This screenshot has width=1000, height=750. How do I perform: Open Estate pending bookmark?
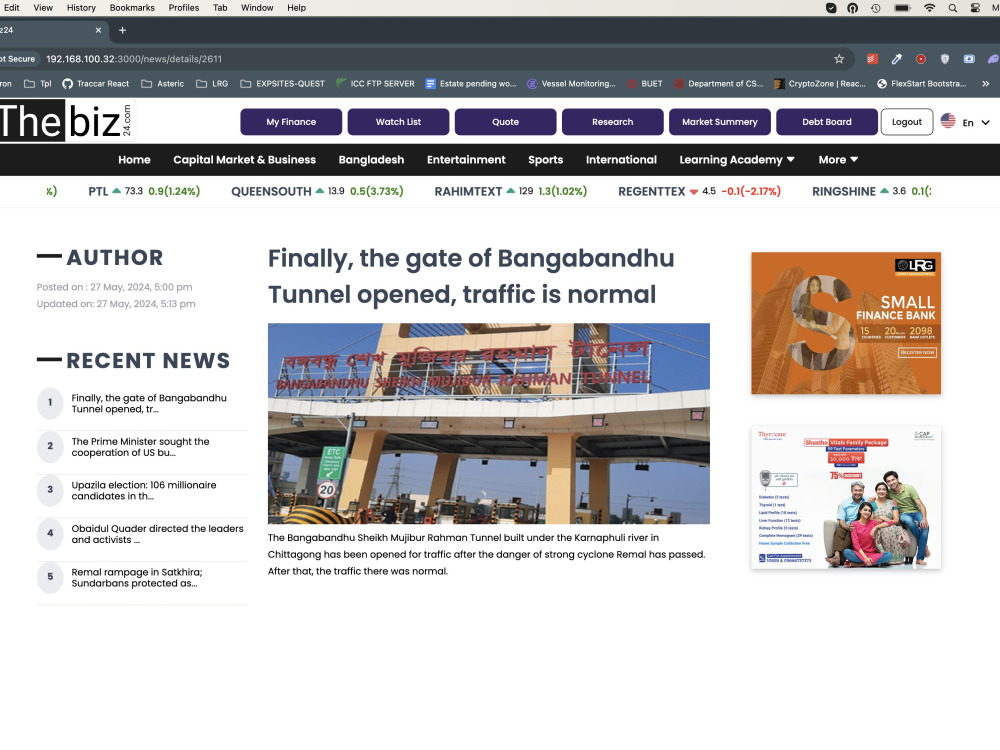click(x=471, y=84)
